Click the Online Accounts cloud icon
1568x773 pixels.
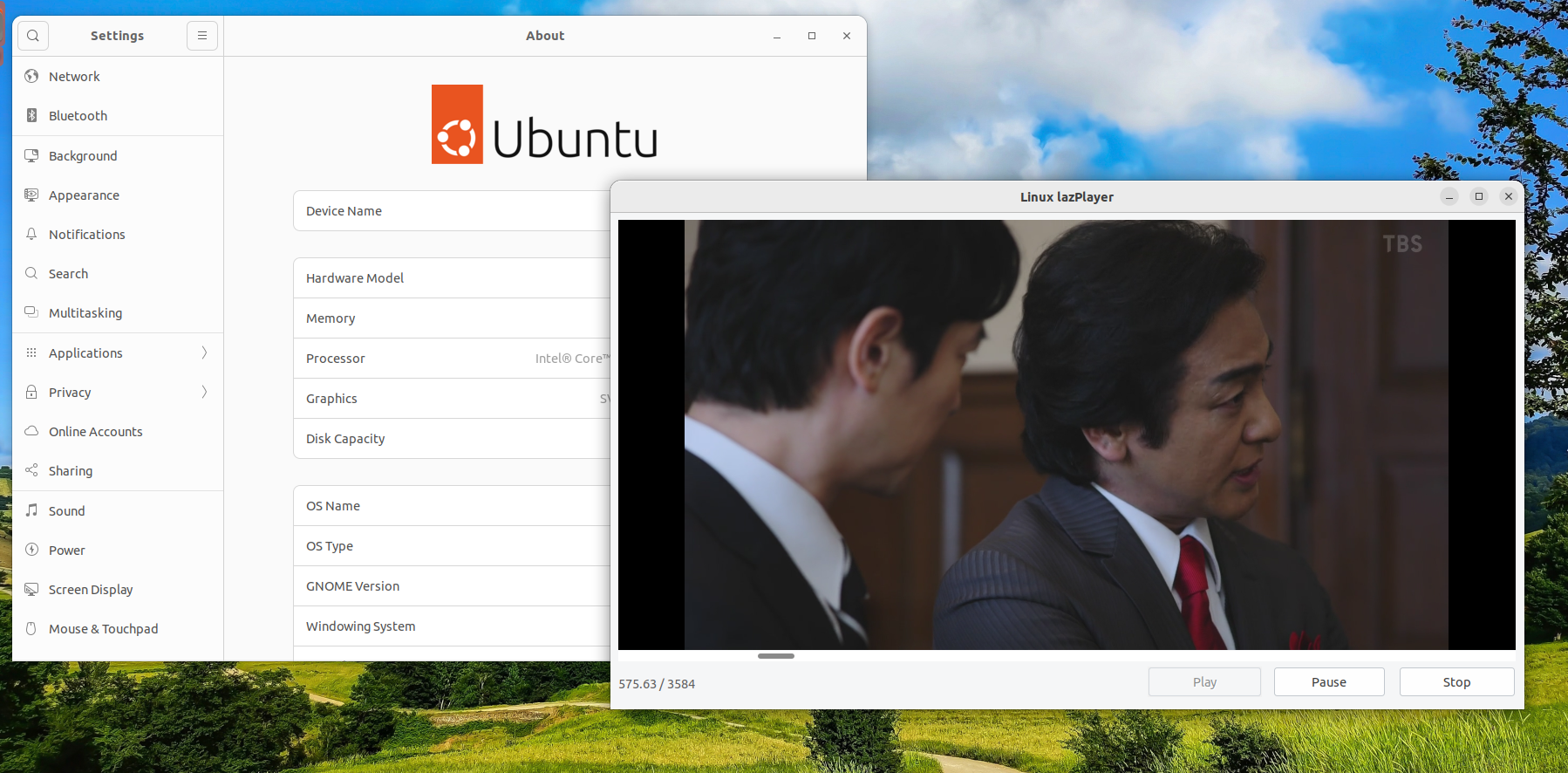click(31, 431)
